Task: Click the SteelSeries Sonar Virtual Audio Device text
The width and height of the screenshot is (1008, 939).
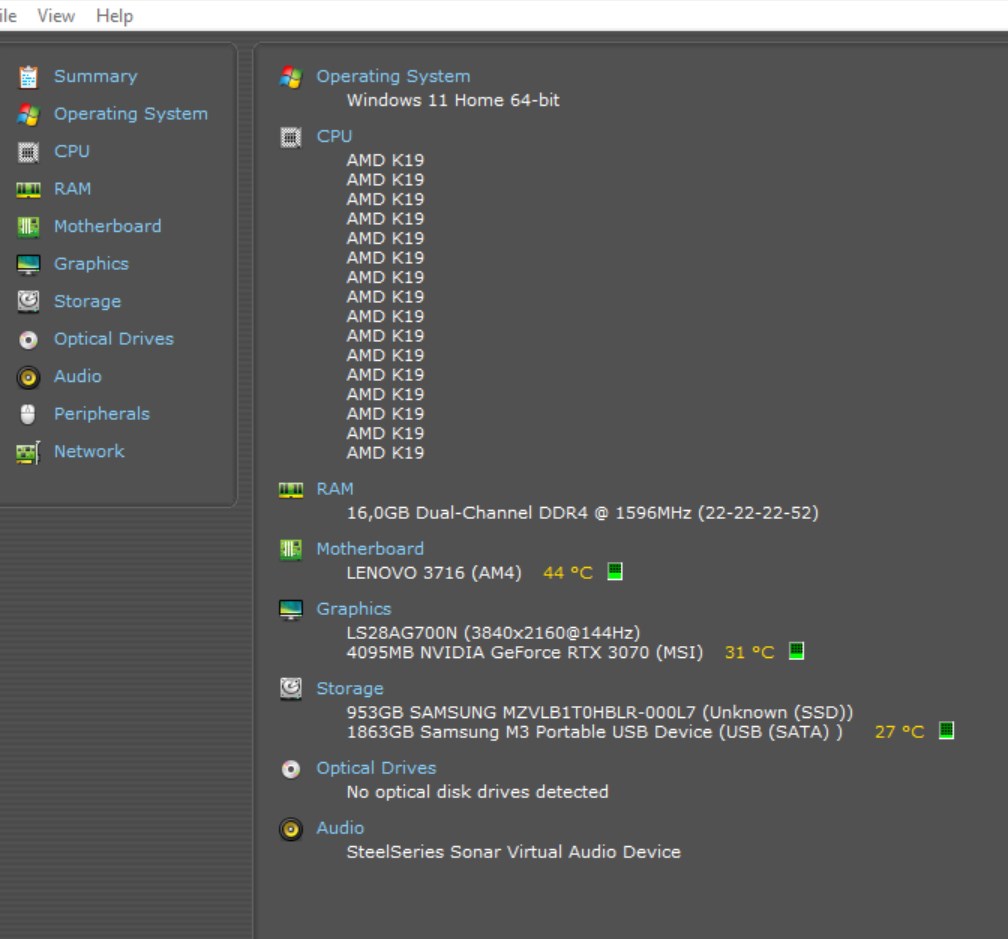Action: tap(514, 852)
